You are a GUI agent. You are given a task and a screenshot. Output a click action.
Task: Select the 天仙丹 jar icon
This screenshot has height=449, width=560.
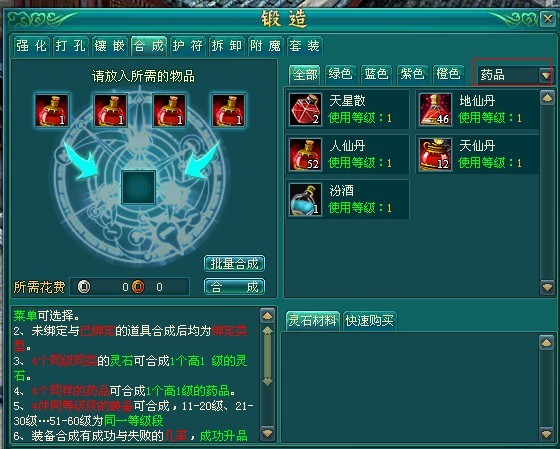click(x=435, y=155)
